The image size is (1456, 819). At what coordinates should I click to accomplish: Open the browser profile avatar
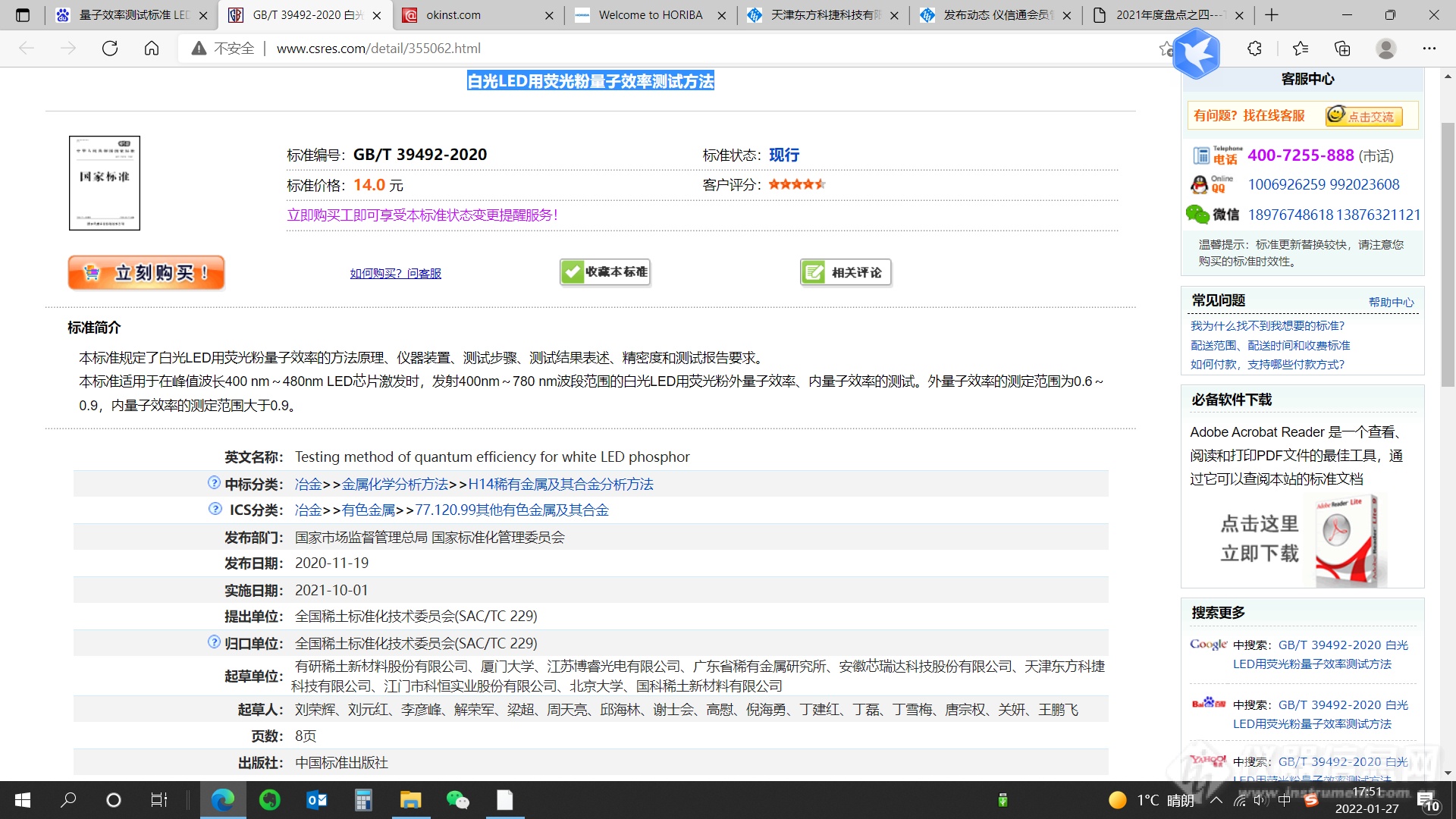click(x=1386, y=49)
